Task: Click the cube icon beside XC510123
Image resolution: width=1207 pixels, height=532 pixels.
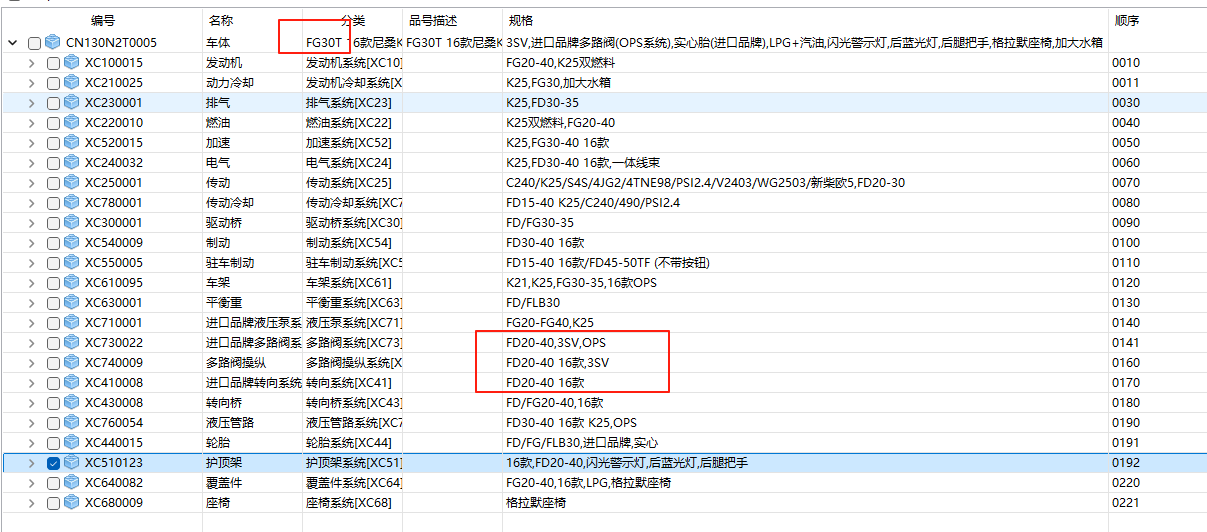Action: [72, 463]
